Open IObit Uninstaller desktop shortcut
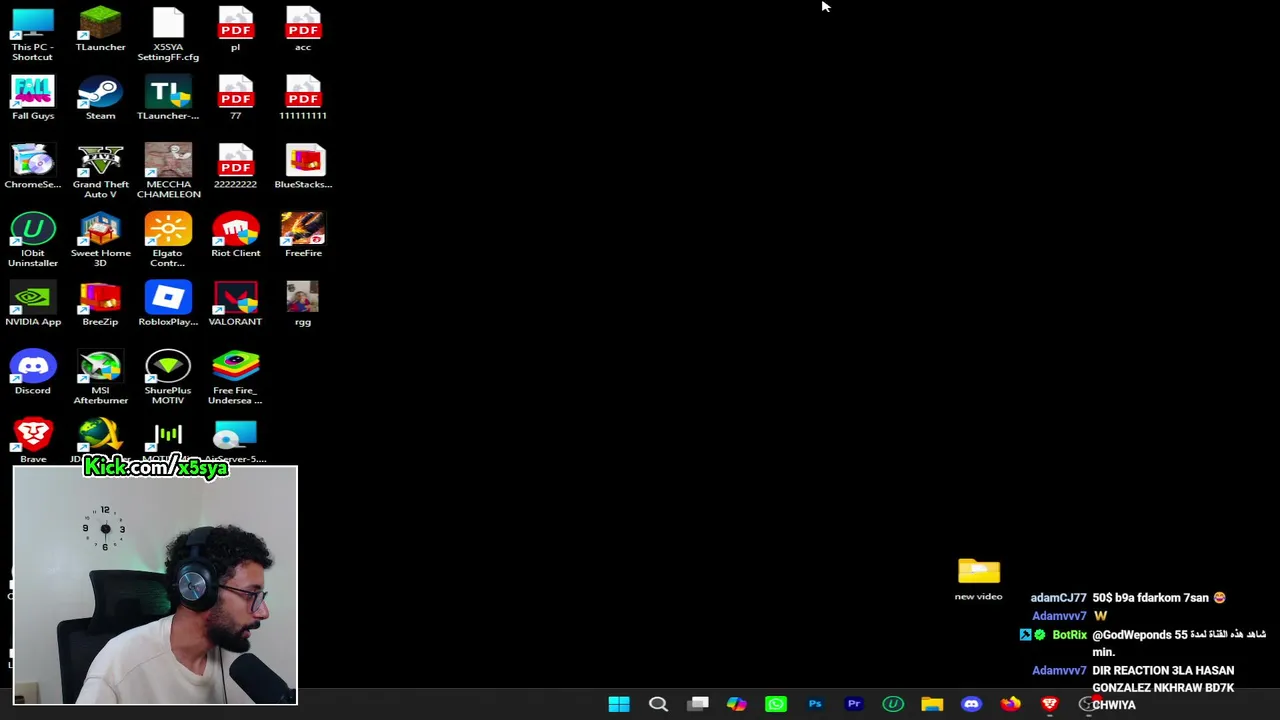Image resolution: width=1280 pixels, height=720 pixels. pyautogui.click(x=32, y=240)
